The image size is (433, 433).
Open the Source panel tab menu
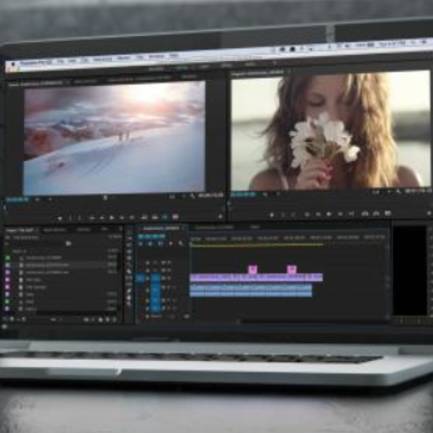pyautogui.click(x=67, y=82)
